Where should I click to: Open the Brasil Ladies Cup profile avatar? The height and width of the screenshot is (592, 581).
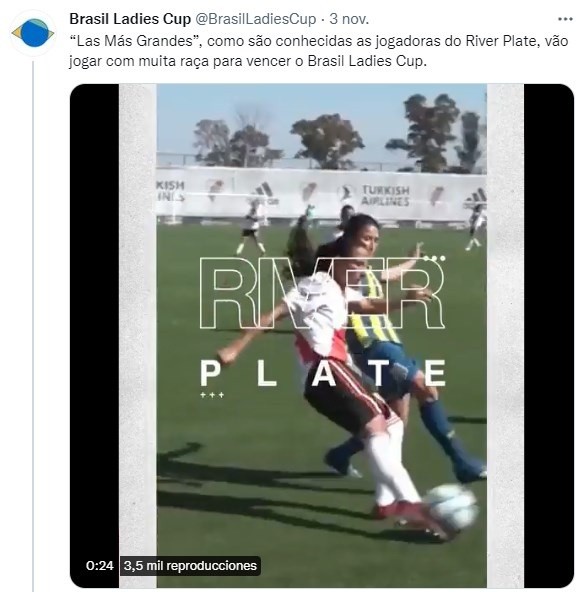coord(33,33)
